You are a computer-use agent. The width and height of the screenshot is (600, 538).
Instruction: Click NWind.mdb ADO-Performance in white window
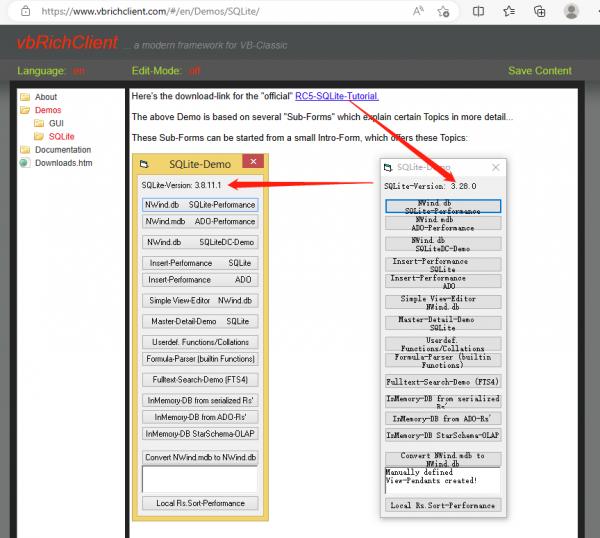pyautogui.click(x=443, y=223)
